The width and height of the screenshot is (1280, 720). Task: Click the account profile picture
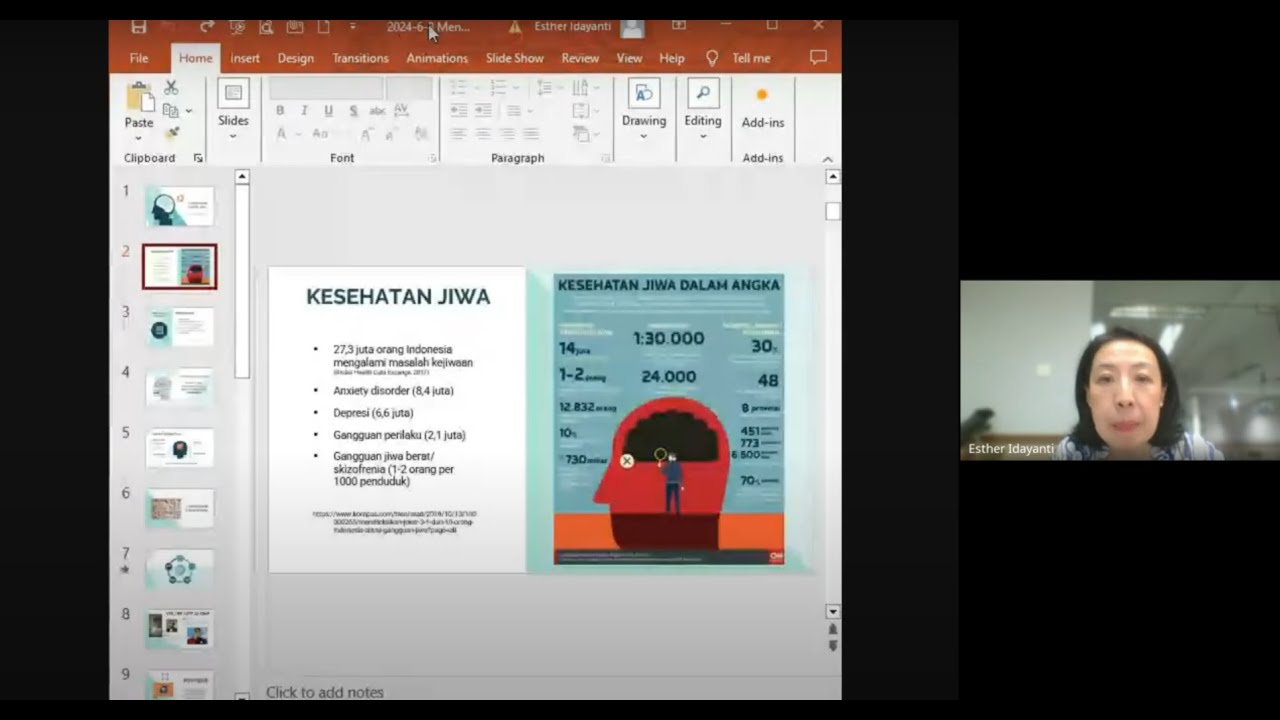pyautogui.click(x=632, y=27)
